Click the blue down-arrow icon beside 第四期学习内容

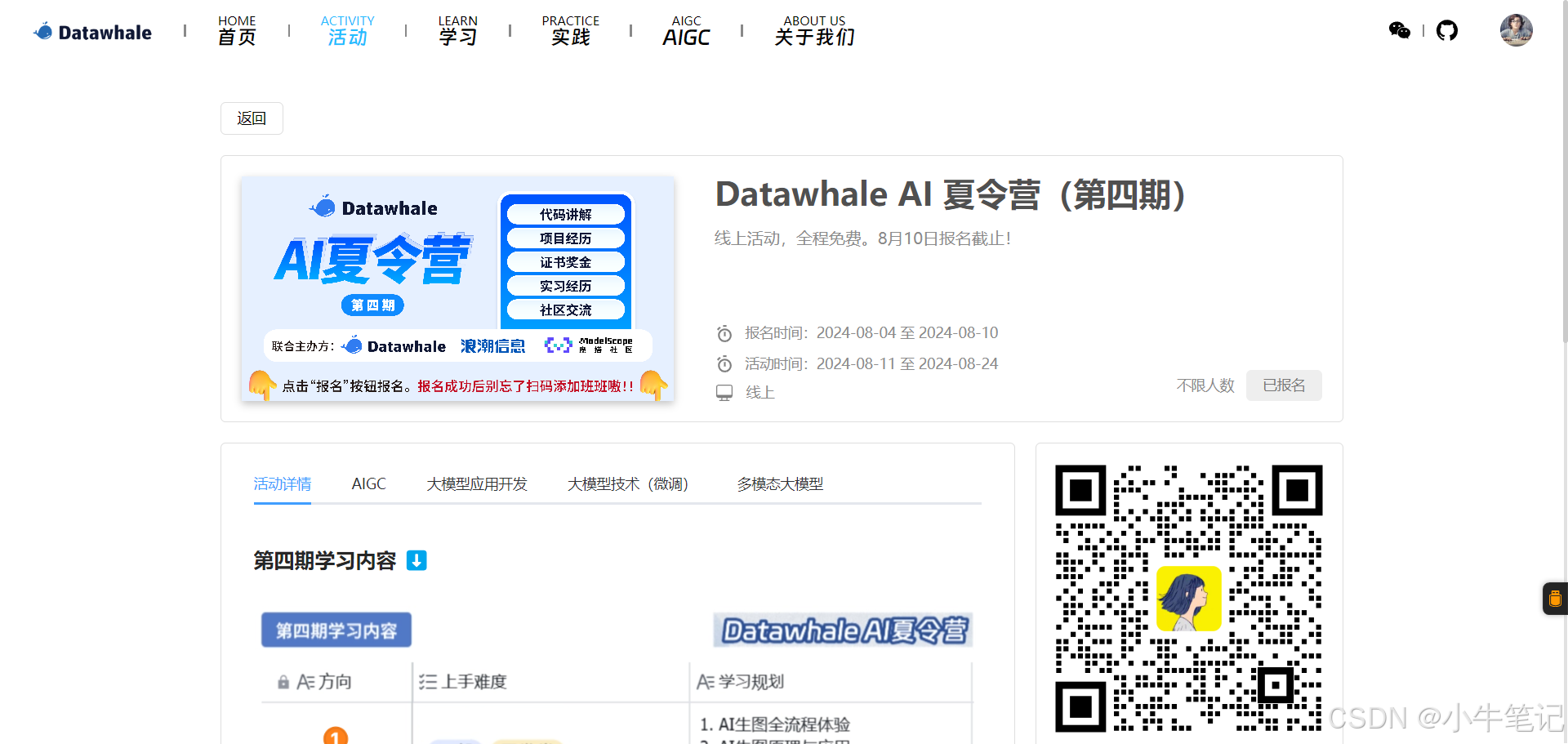(x=416, y=560)
